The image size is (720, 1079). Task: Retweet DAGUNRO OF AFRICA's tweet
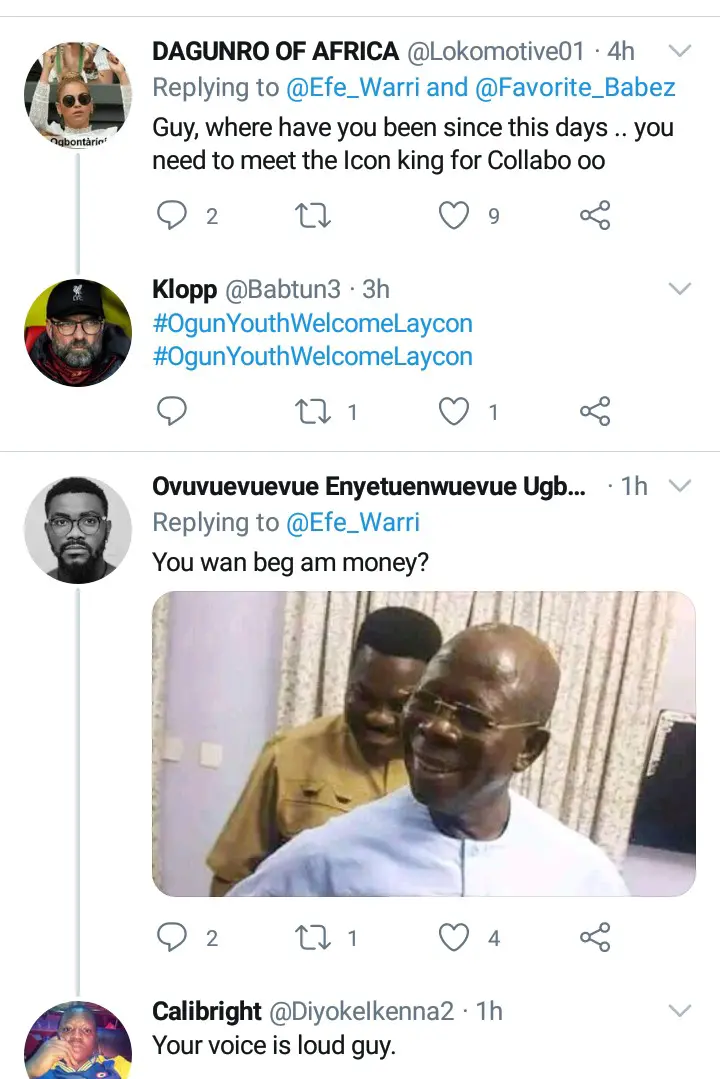(x=313, y=215)
